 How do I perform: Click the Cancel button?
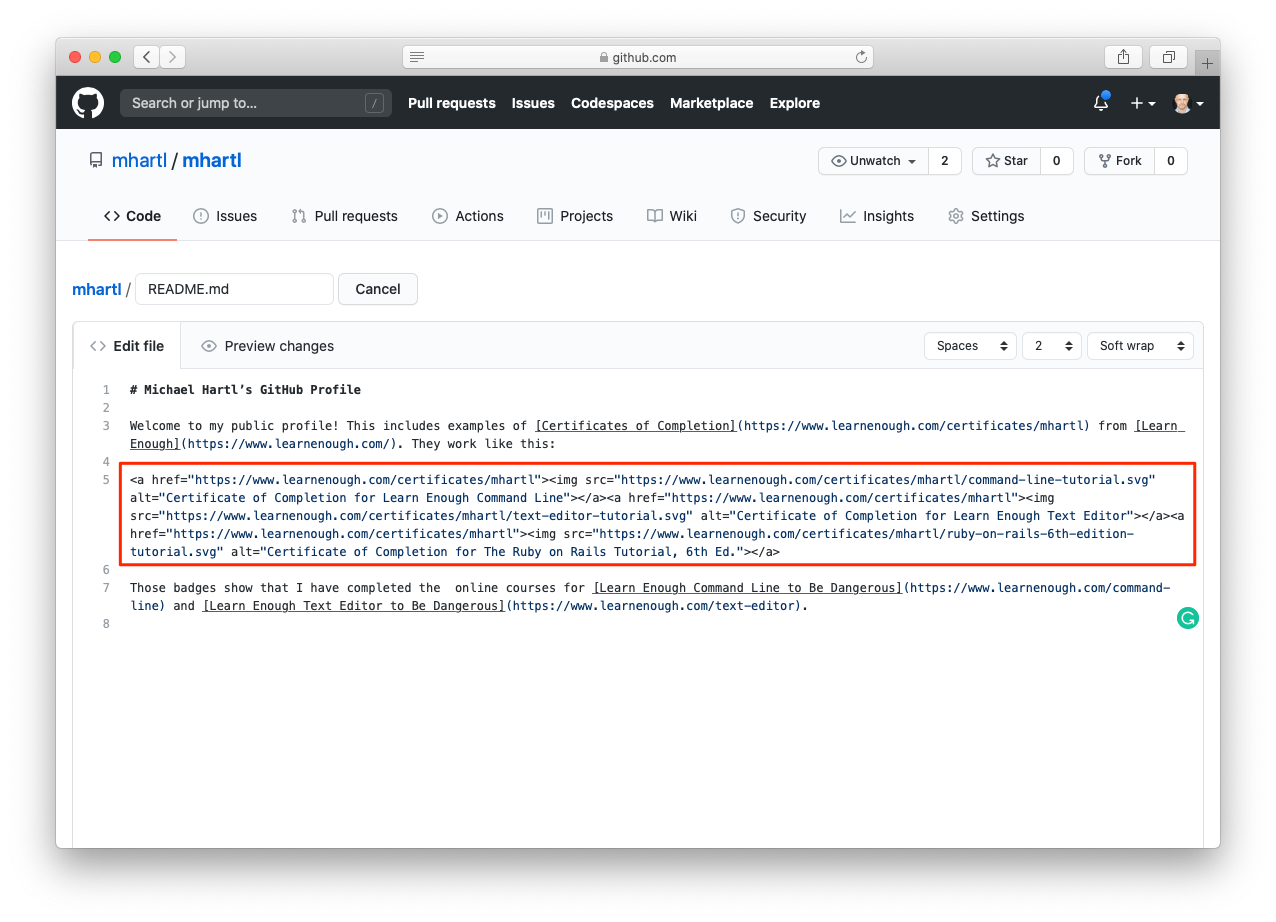click(377, 289)
